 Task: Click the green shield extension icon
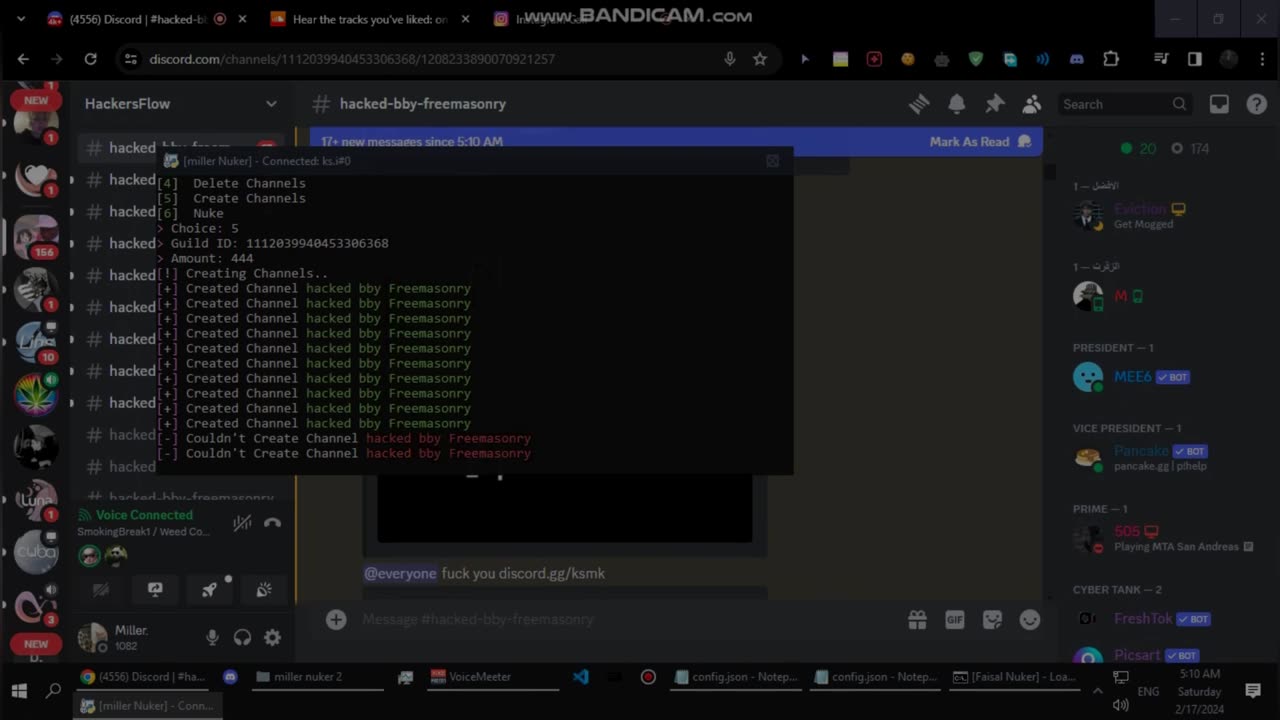point(976,59)
